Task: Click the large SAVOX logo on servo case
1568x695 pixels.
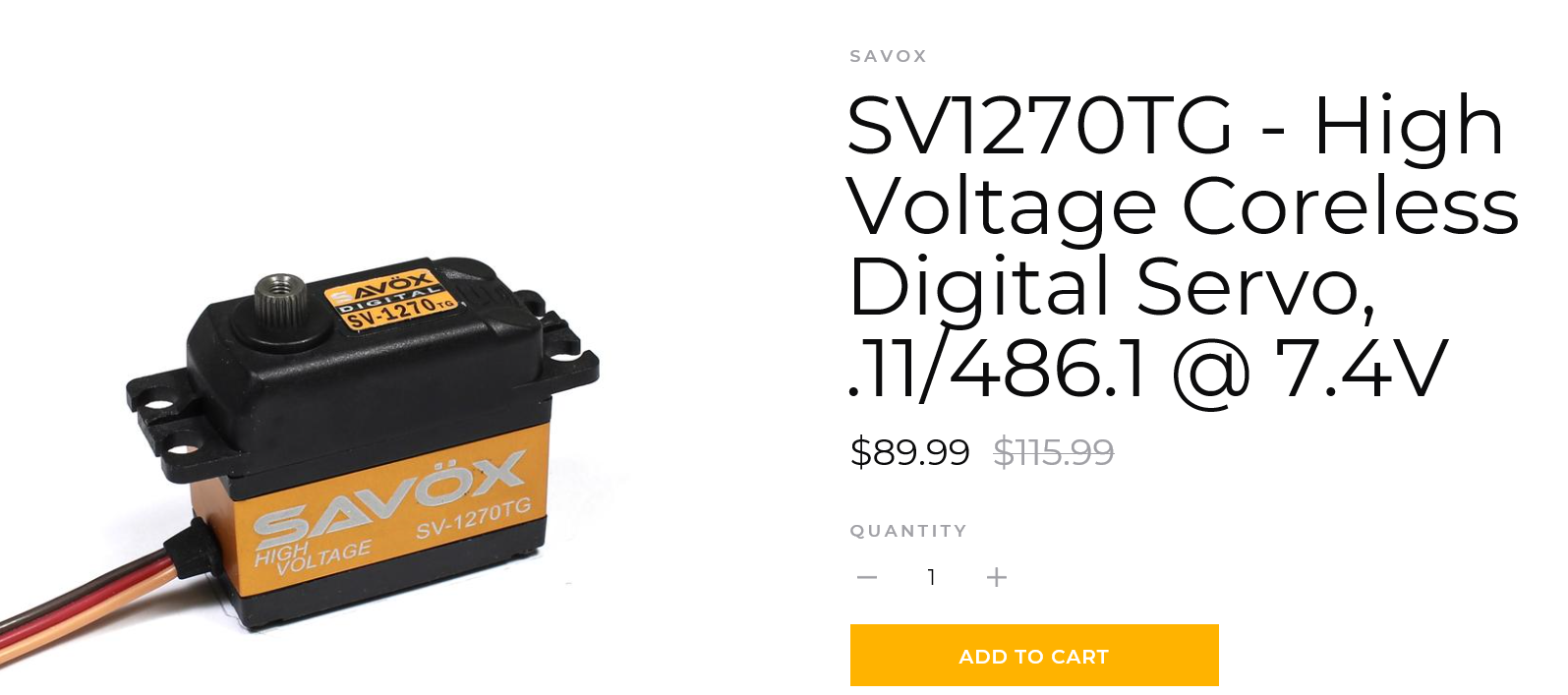Action: click(x=390, y=497)
